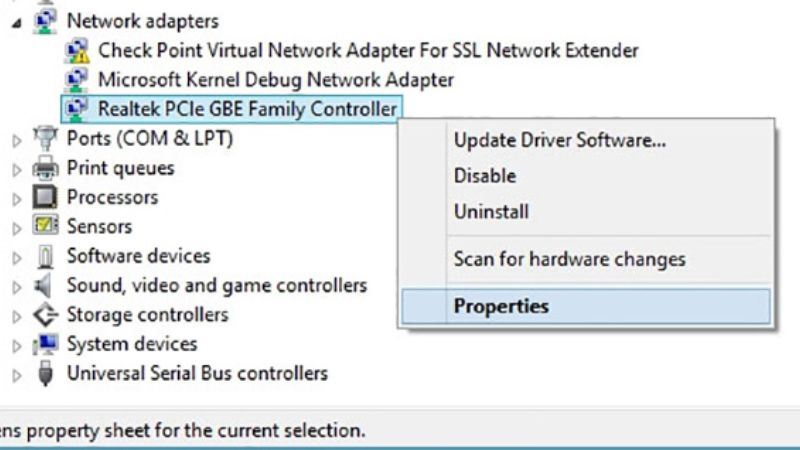800x450 pixels.
Task: Select the Software devices tree item
Action: point(138,256)
